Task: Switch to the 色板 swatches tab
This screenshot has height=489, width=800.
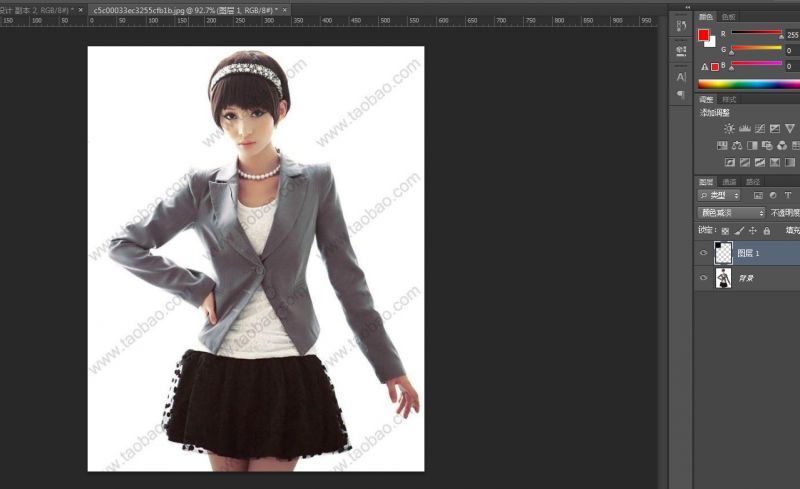Action: [729, 17]
